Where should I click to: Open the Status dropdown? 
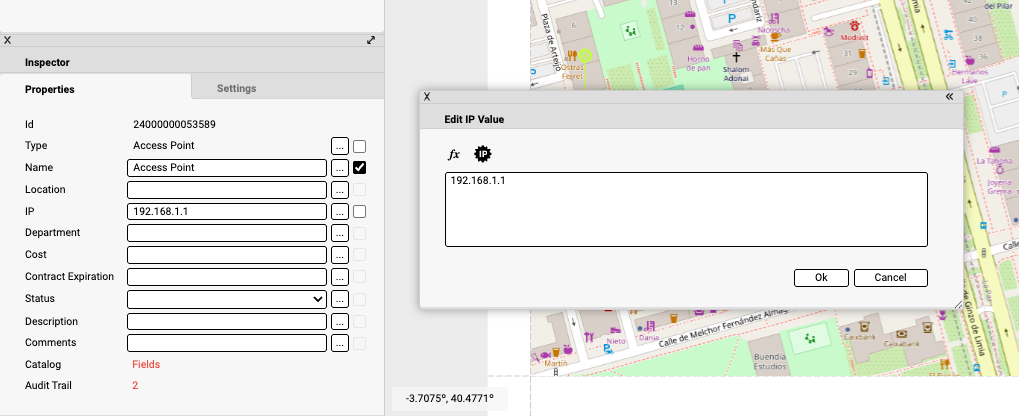pos(228,299)
